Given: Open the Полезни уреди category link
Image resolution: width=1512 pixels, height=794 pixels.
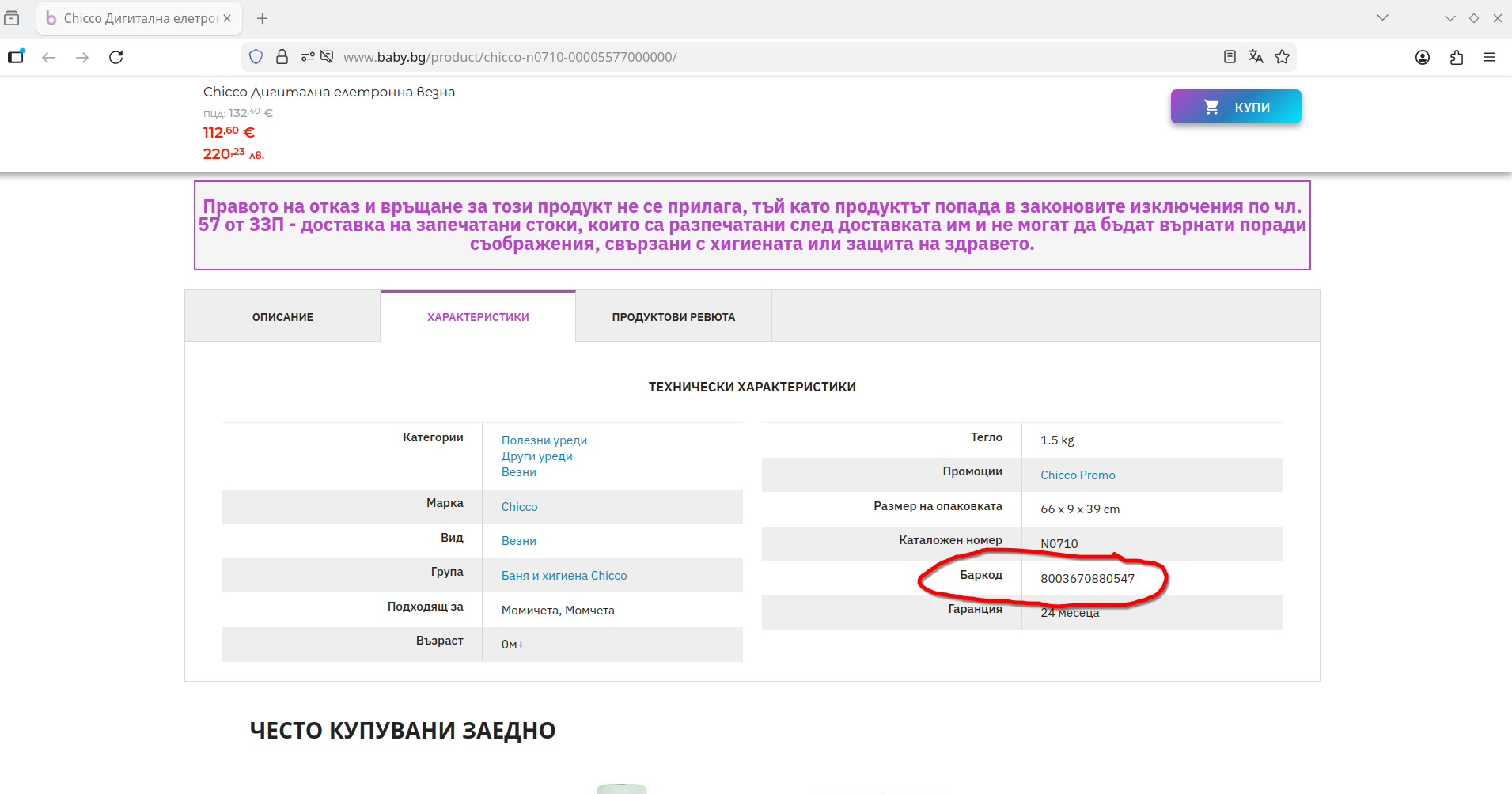Looking at the screenshot, I should click(x=544, y=440).
